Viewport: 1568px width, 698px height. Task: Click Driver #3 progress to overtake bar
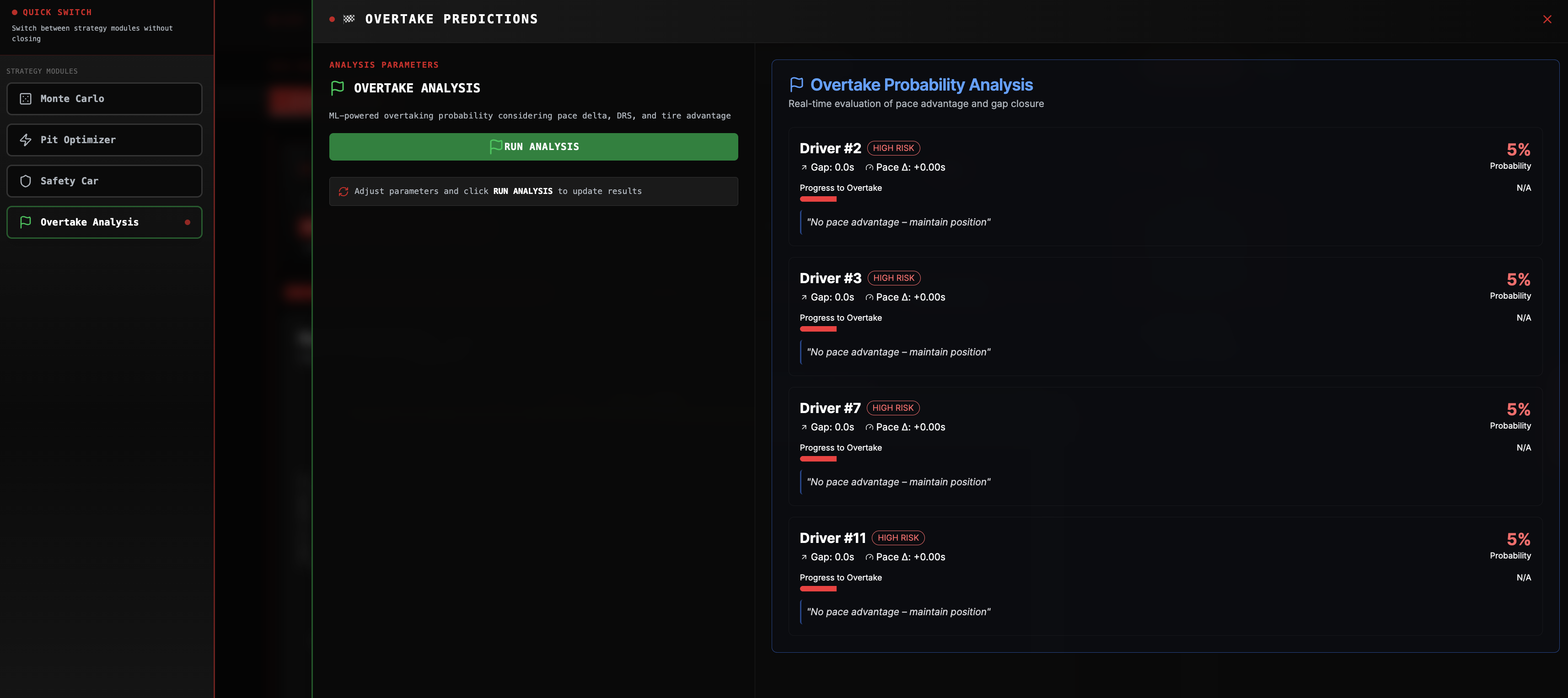pyautogui.click(x=818, y=328)
